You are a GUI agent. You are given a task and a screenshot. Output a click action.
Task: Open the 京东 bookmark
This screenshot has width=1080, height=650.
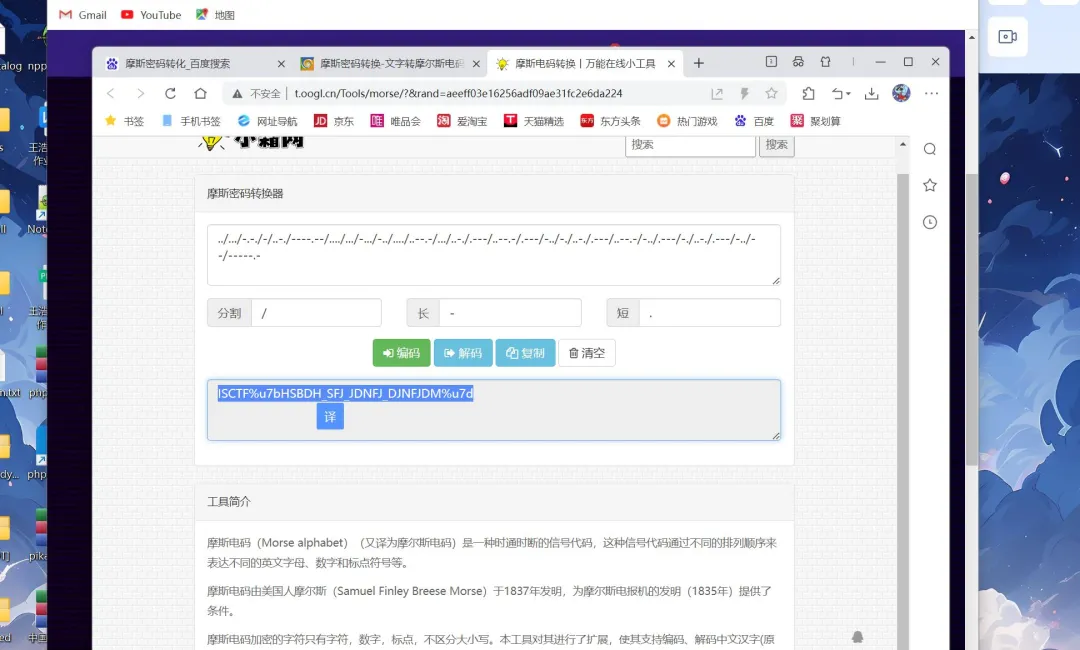(x=334, y=121)
